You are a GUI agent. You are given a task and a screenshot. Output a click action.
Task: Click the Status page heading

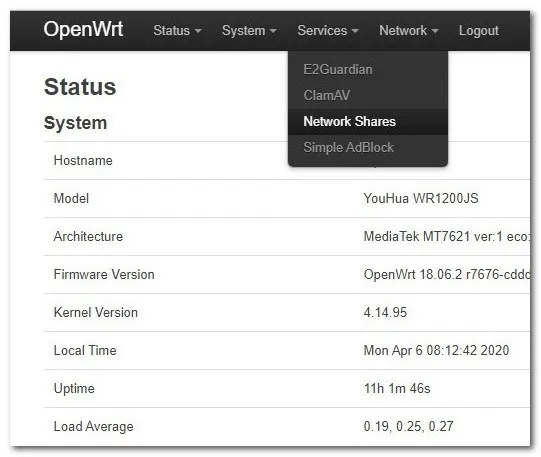tap(80, 87)
